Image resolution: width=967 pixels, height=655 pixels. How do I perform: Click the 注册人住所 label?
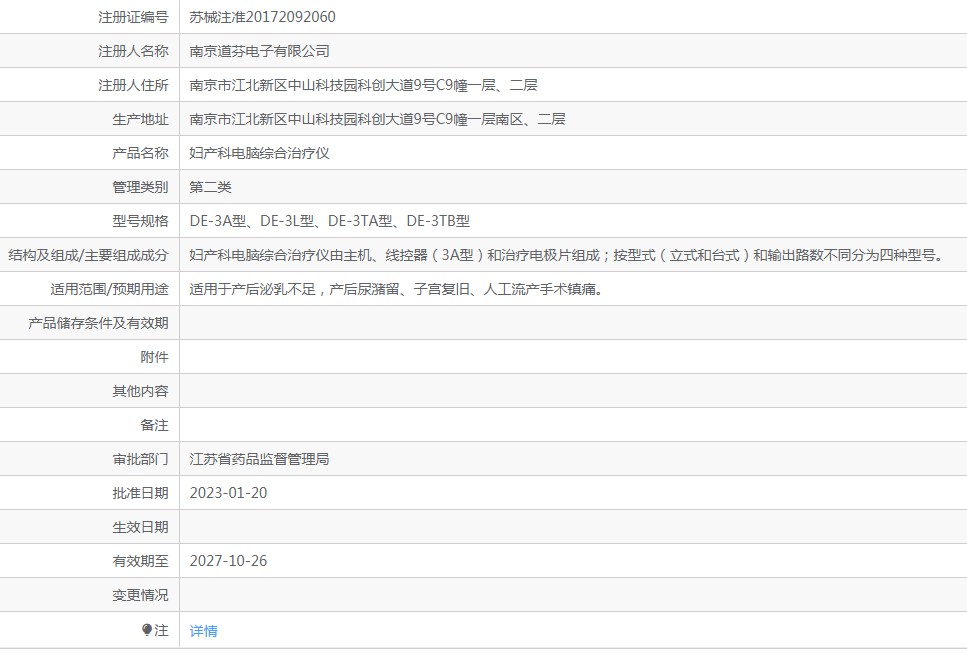(x=133, y=85)
